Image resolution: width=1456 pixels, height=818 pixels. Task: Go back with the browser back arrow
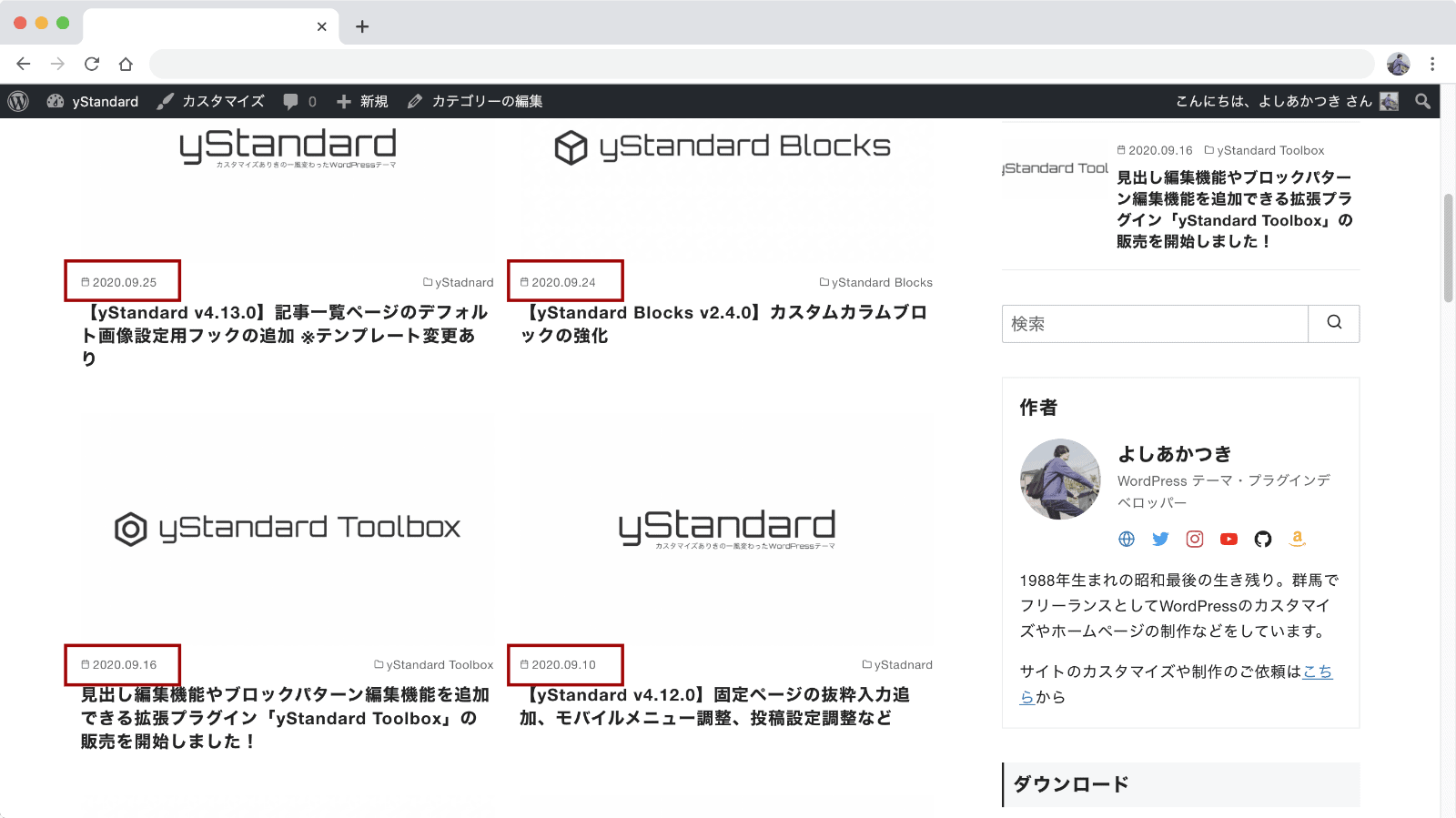pos(24,64)
